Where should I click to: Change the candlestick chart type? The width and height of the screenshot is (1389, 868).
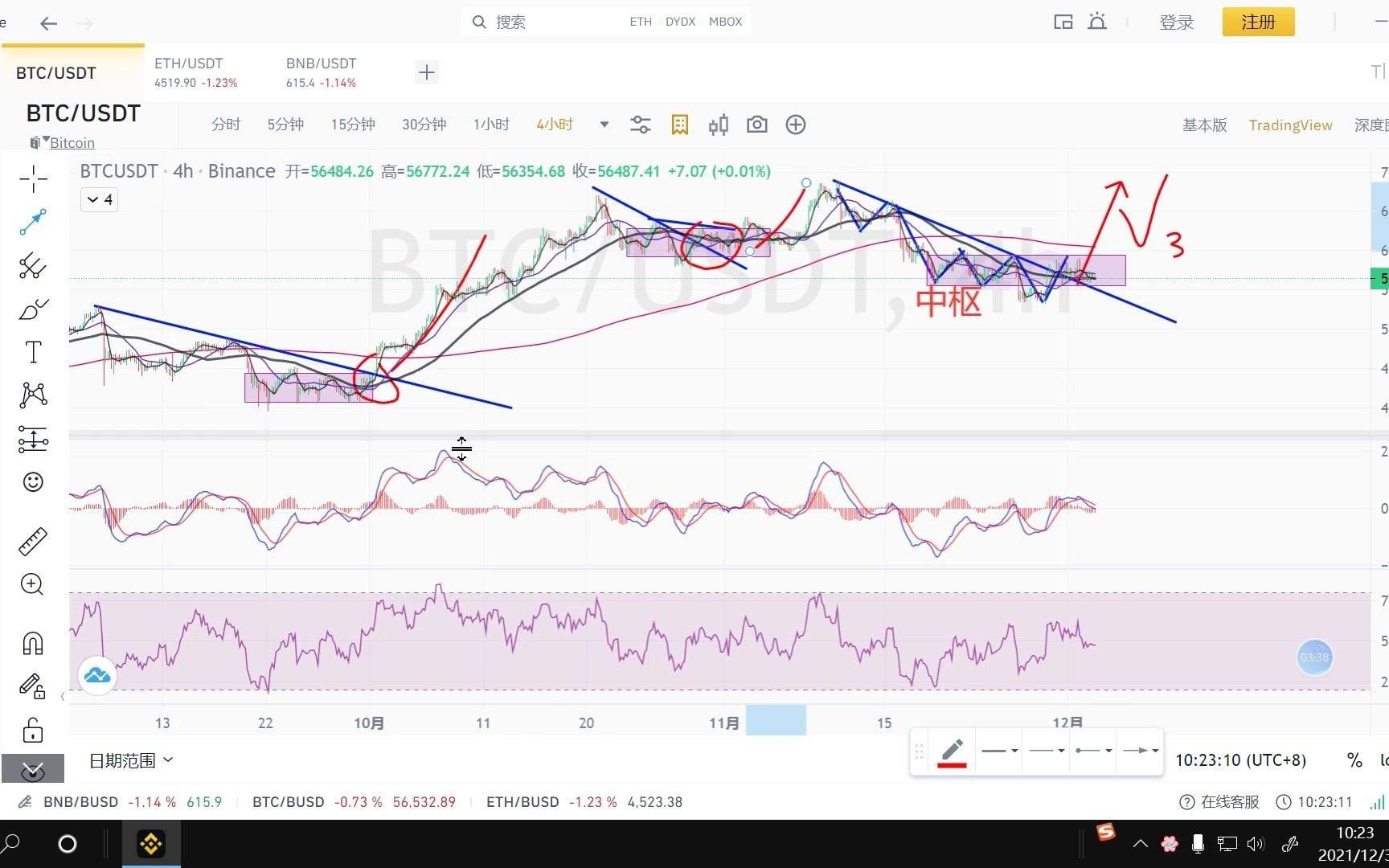719,125
